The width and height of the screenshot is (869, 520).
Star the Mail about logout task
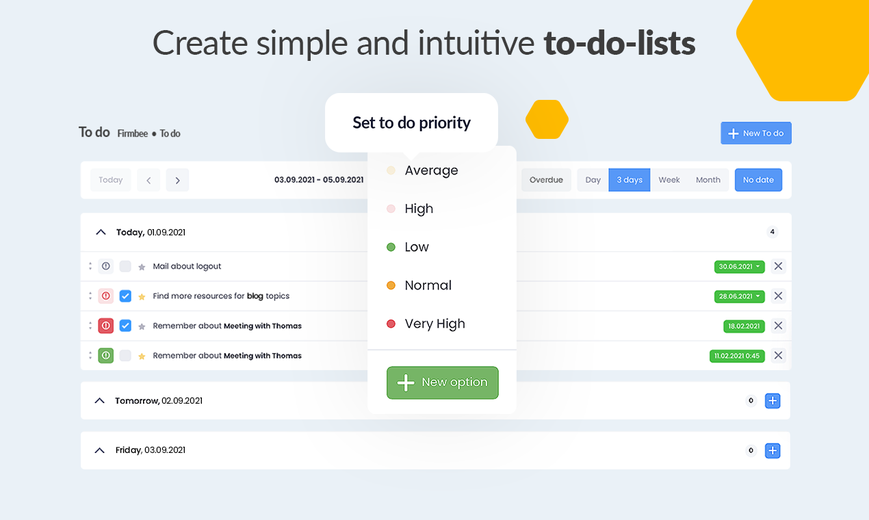tap(142, 267)
